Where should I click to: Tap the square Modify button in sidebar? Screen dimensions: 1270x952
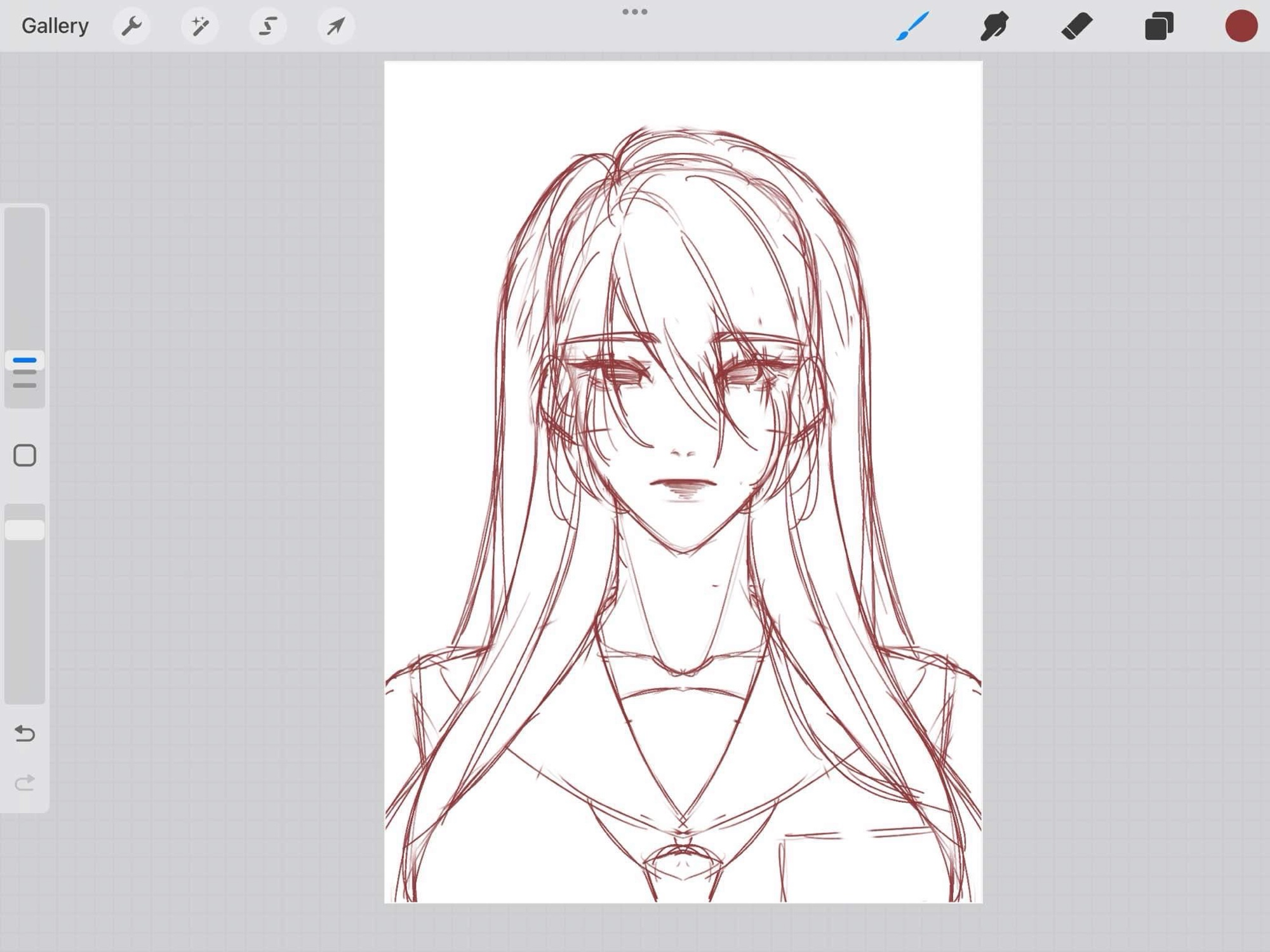pyautogui.click(x=25, y=455)
